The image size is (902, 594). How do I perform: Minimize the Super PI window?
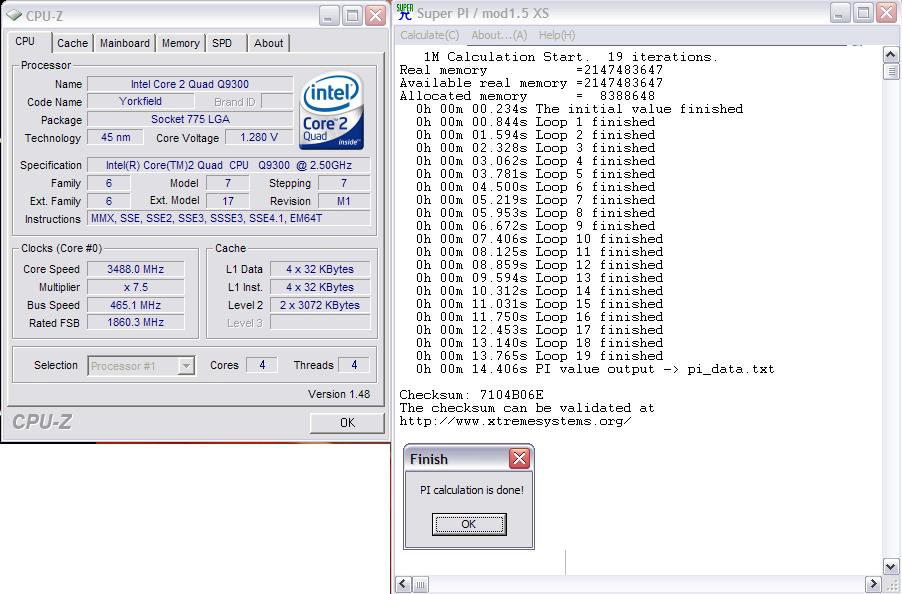point(839,13)
